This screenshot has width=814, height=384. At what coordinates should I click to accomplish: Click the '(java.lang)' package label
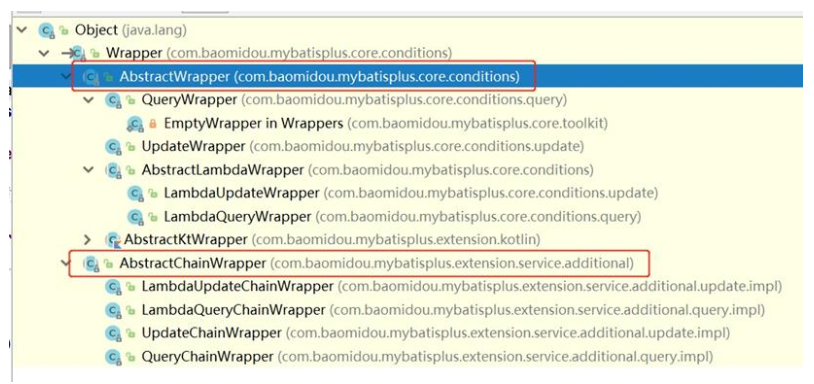[x=154, y=30]
